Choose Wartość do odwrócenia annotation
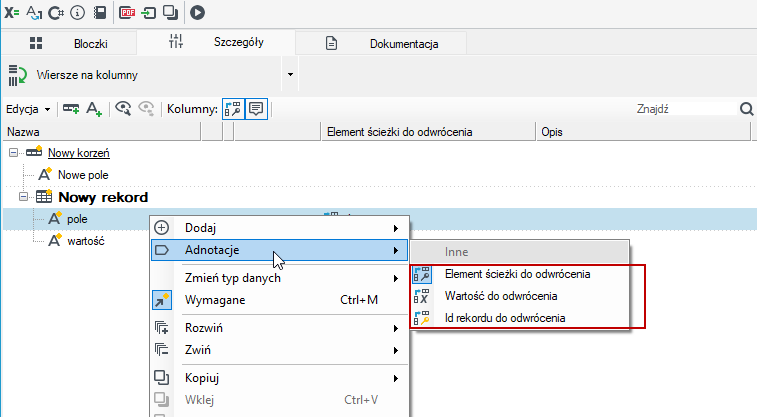 520,296
